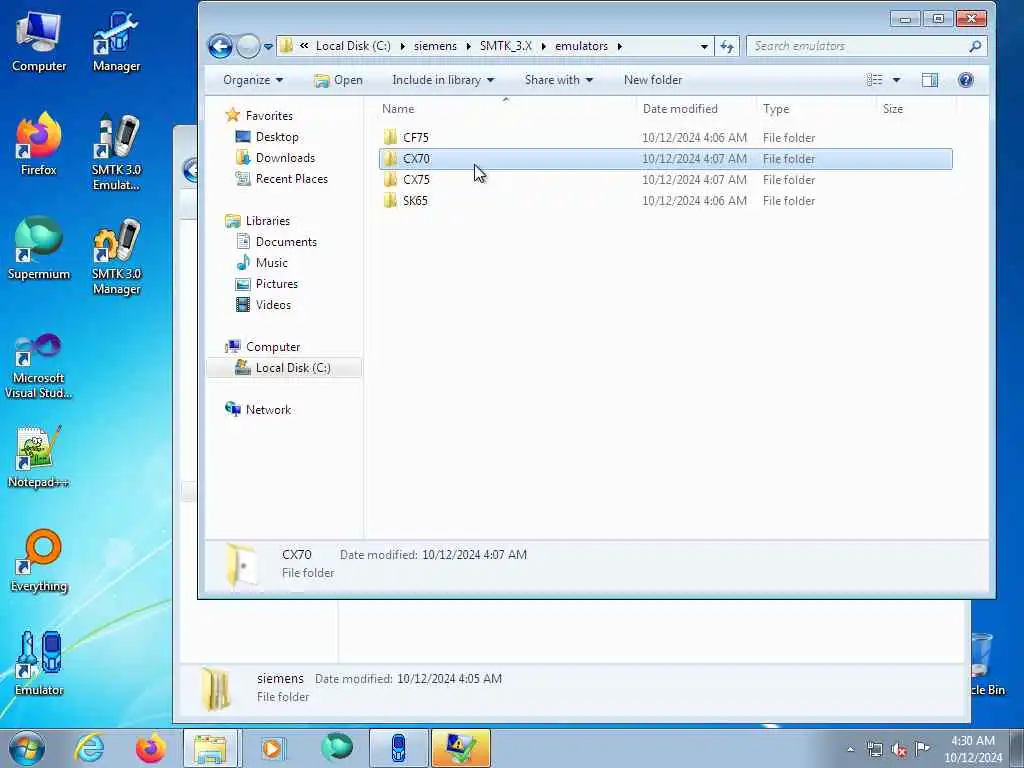
Task: Open the Computer desktop icon
Action: [x=39, y=40]
